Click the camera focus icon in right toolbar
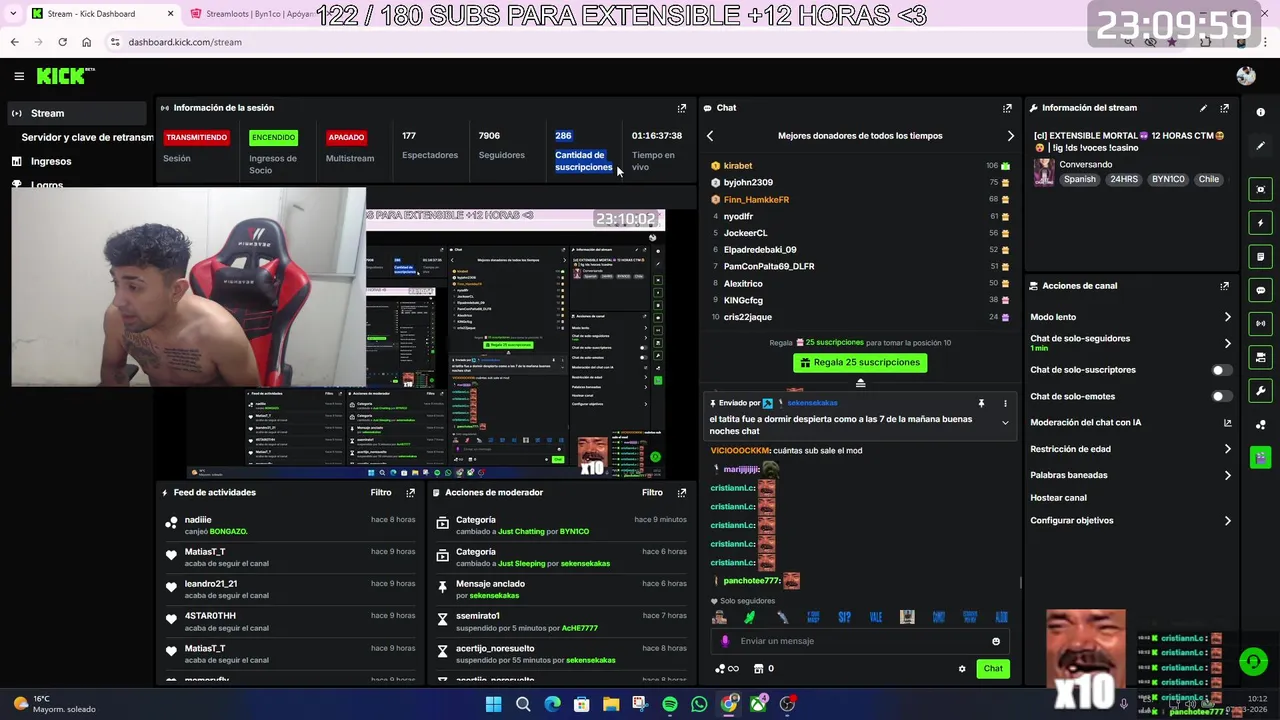Image resolution: width=1280 pixels, height=720 pixels. [1260, 189]
